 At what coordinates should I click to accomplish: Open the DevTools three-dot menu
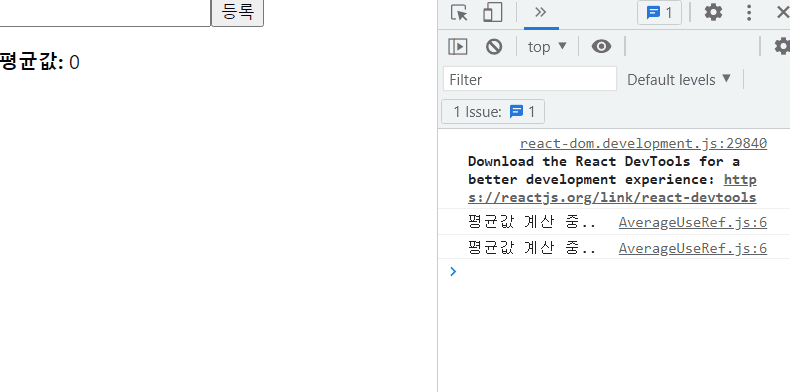tap(749, 12)
